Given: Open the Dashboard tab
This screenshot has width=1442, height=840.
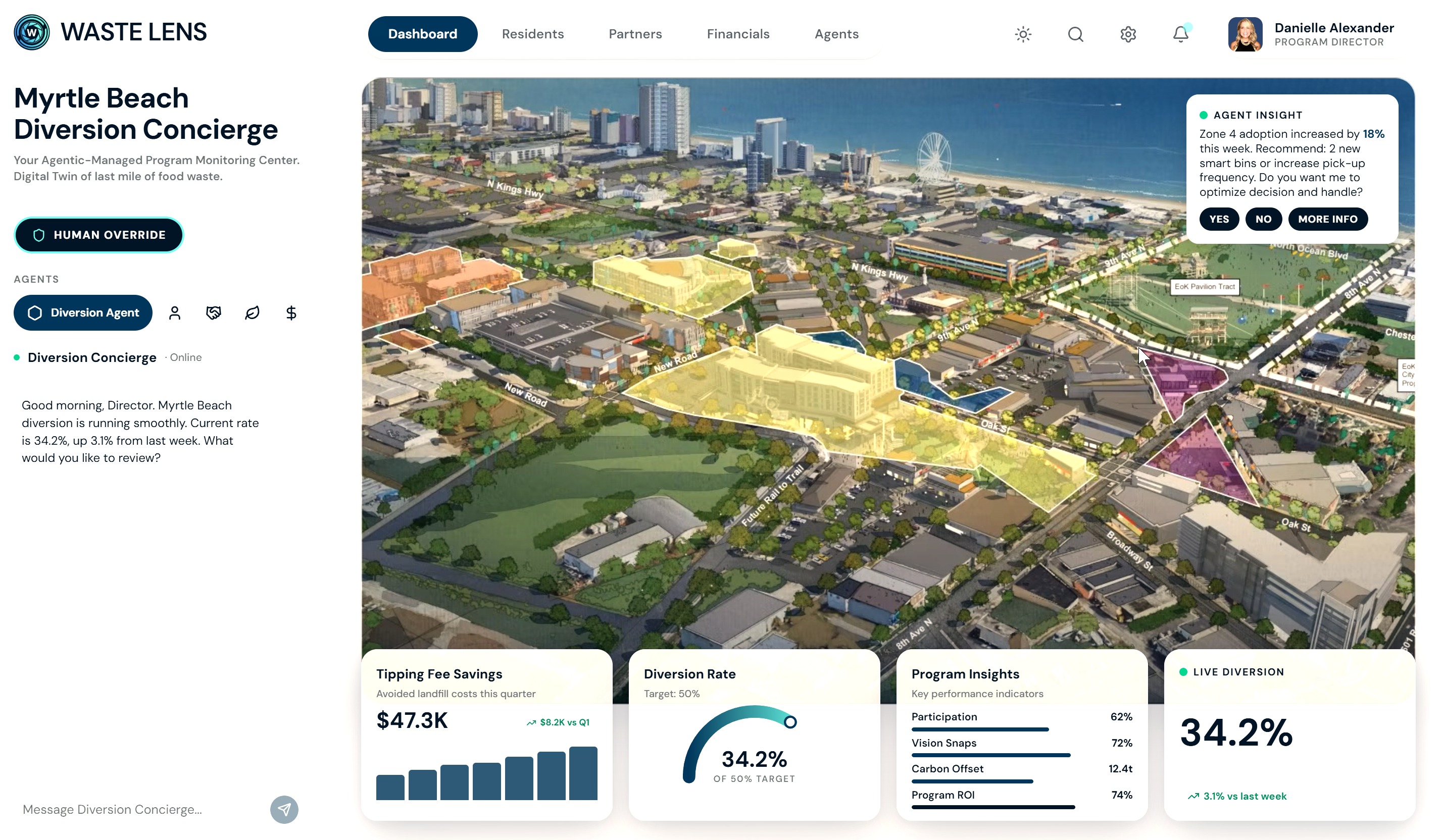Looking at the screenshot, I should (x=422, y=34).
